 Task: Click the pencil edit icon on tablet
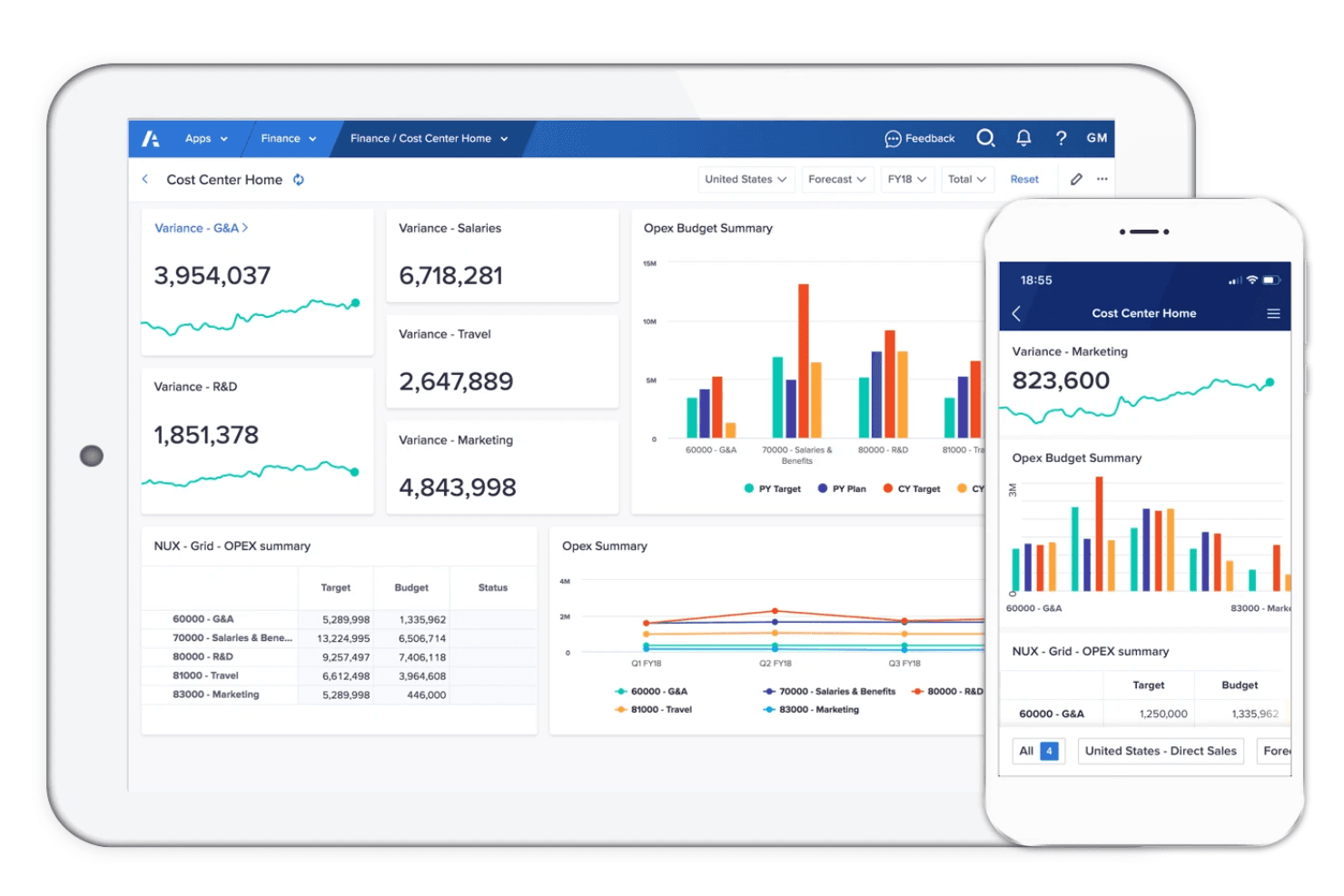pos(1076,179)
